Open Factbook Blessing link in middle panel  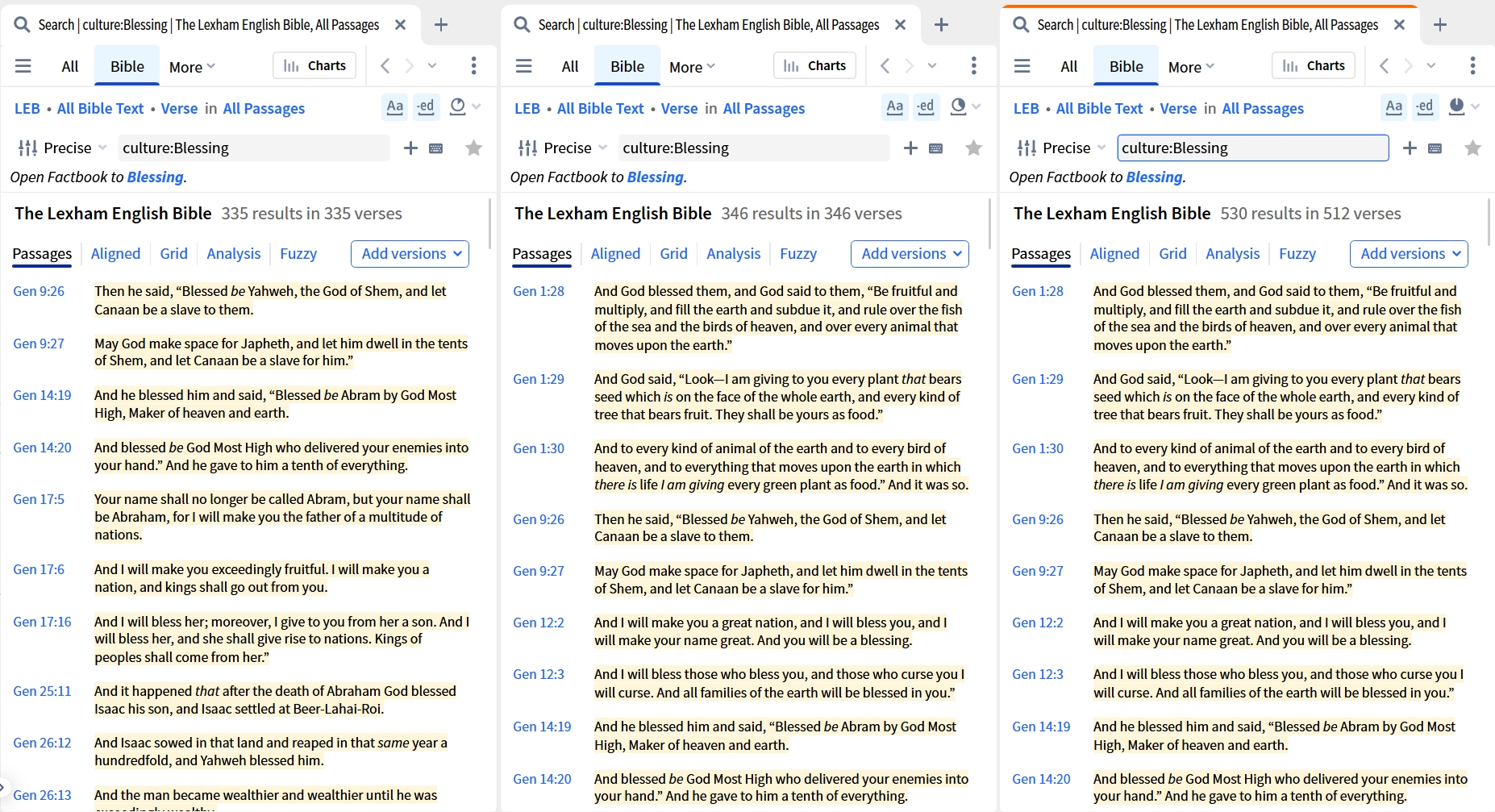click(655, 177)
